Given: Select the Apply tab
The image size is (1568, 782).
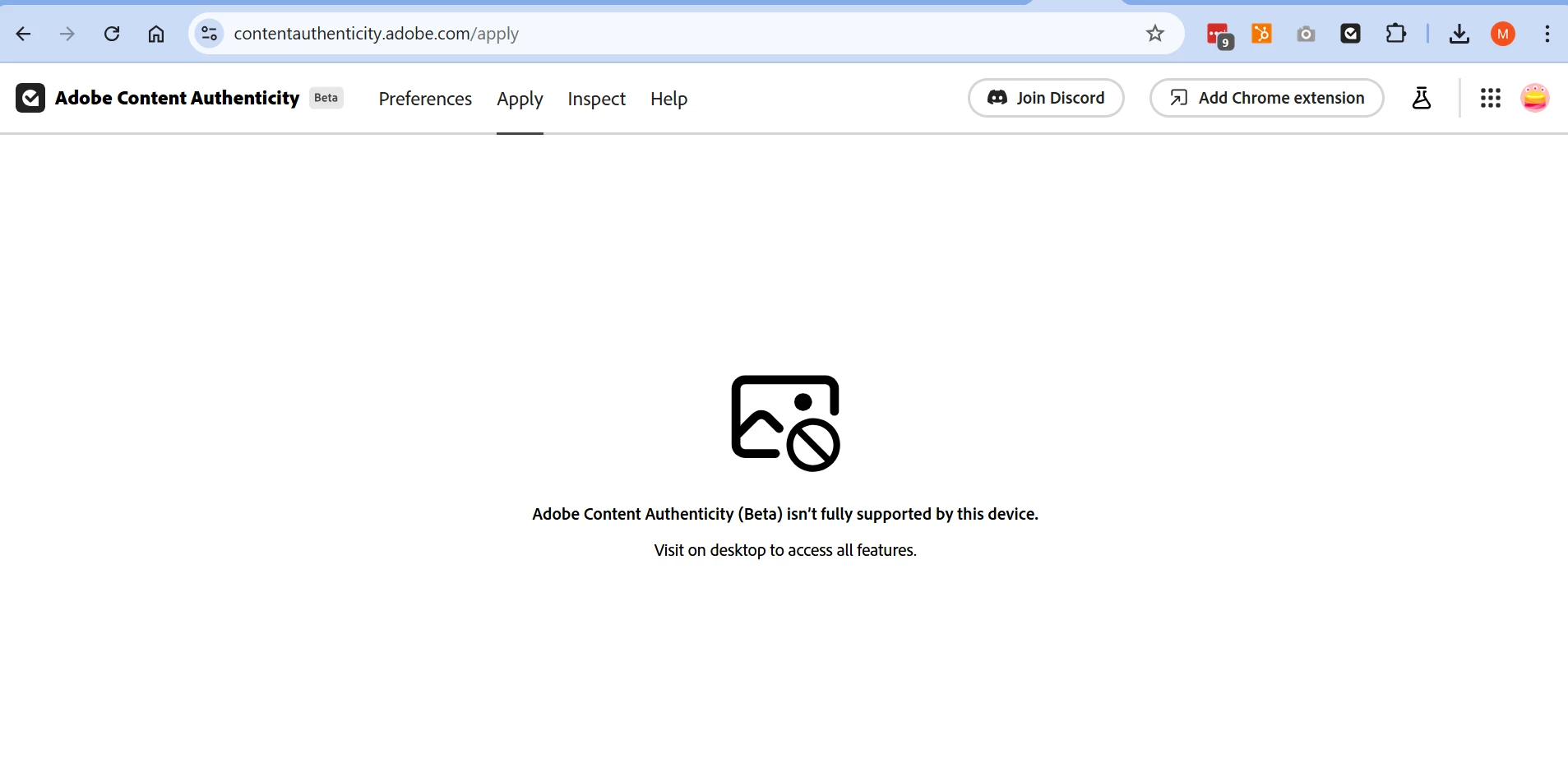Looking at the screenshot, I should click(520, 99).
